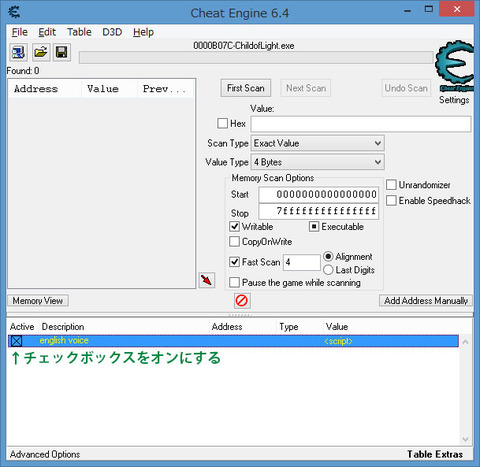480x467 pixels.
Task: Toggle the Fast Scan checkbox
Action: pyautogui.click(x=234, y=262)
